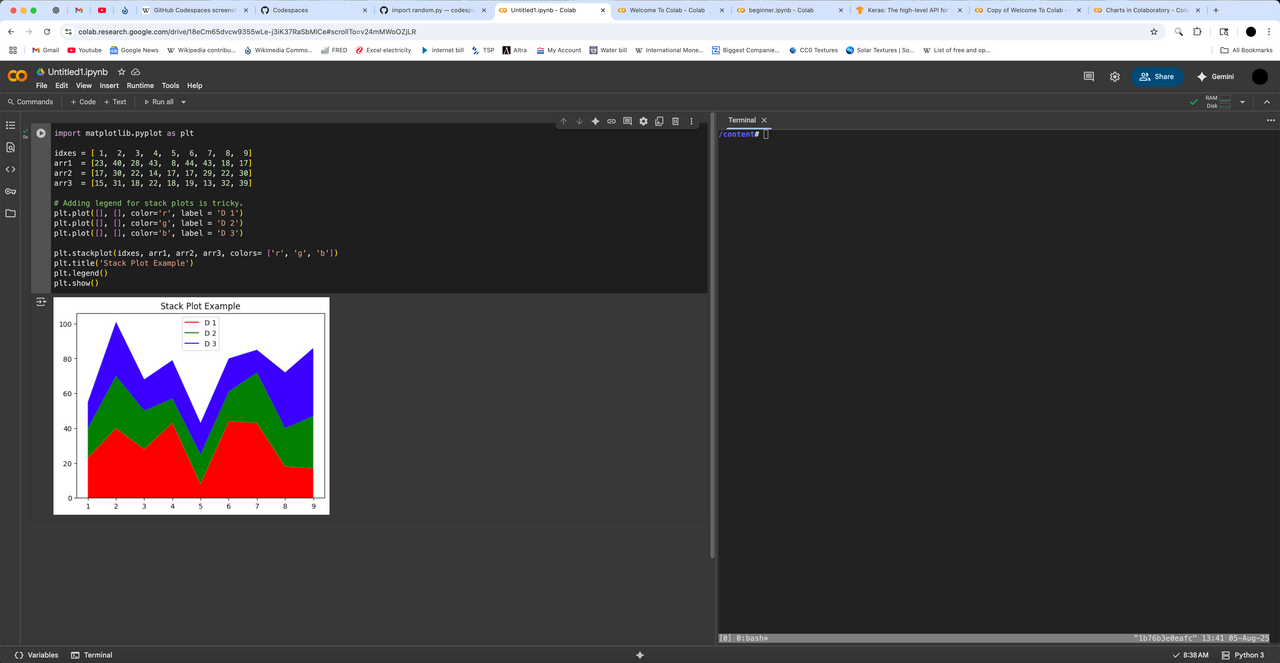Add a comment via cell toolbar icon
Screen dimensions: 1280x663
pyautogui.click(x=627, y=121)
